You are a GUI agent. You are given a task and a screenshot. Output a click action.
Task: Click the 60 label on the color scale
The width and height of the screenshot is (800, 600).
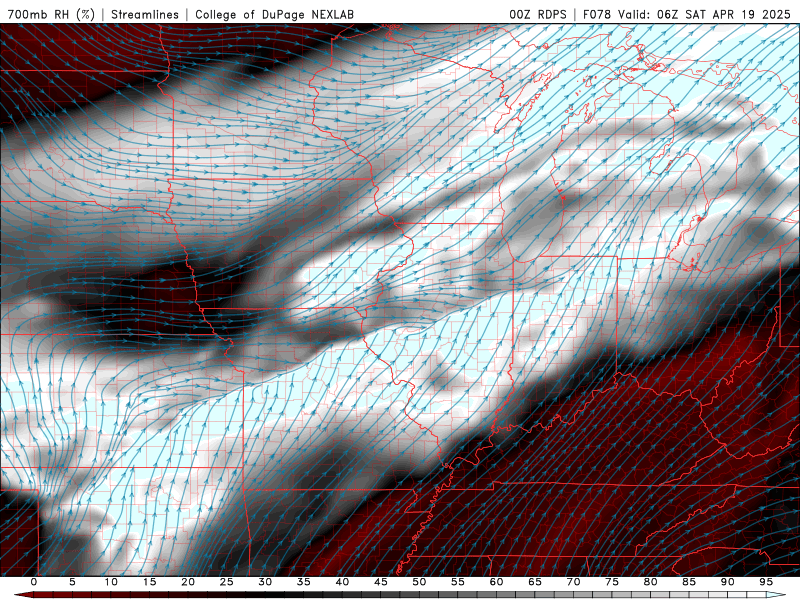coord(496,582)
